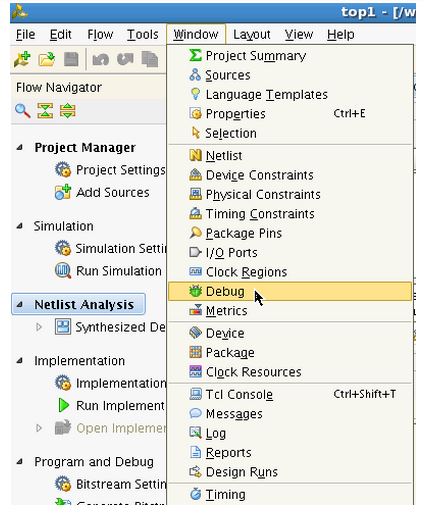Expand the Synthesized Design tree node

(39, 327)
